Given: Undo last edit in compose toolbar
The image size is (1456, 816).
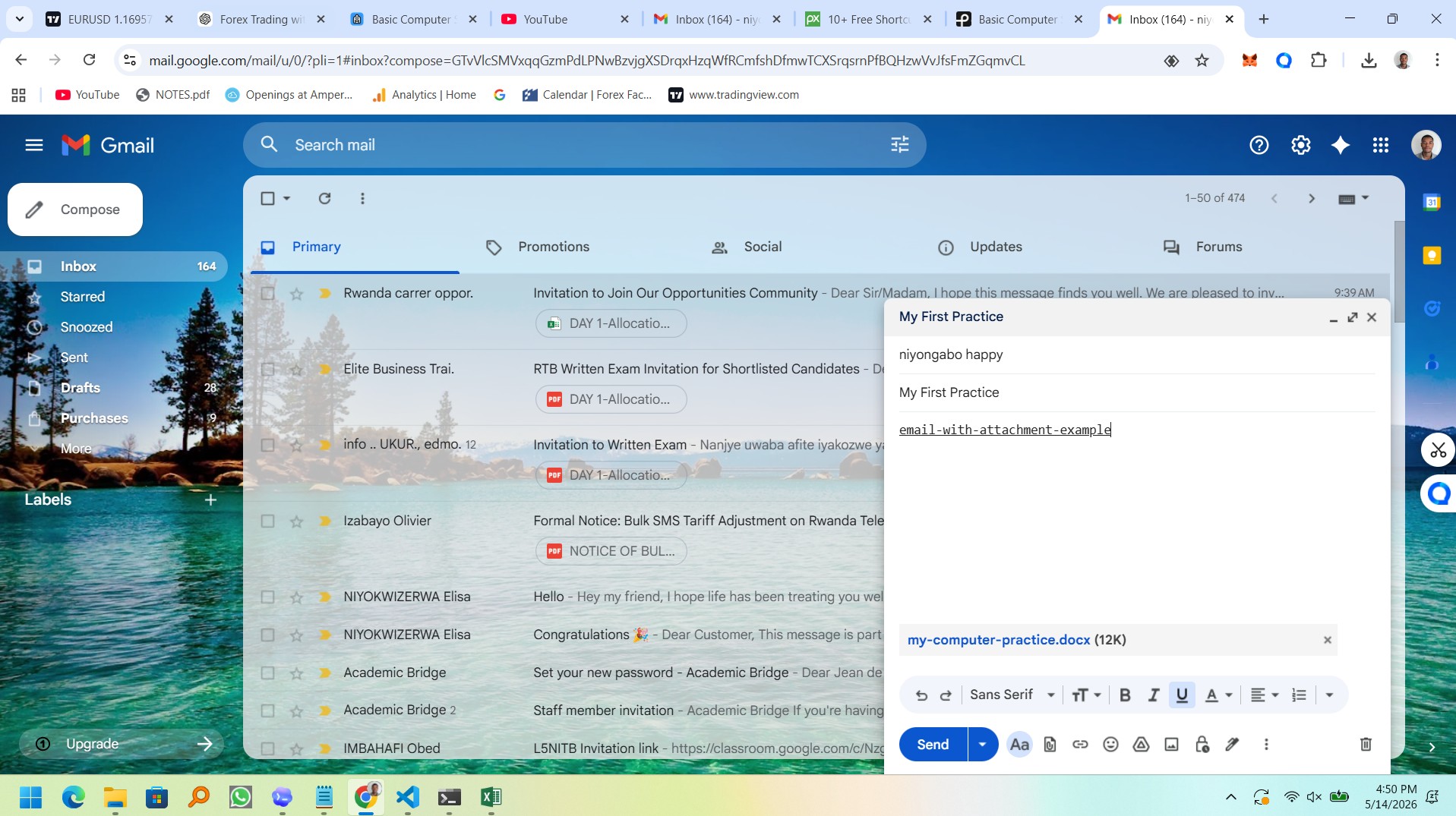Looking at the screenshot, I should (921, 695).
